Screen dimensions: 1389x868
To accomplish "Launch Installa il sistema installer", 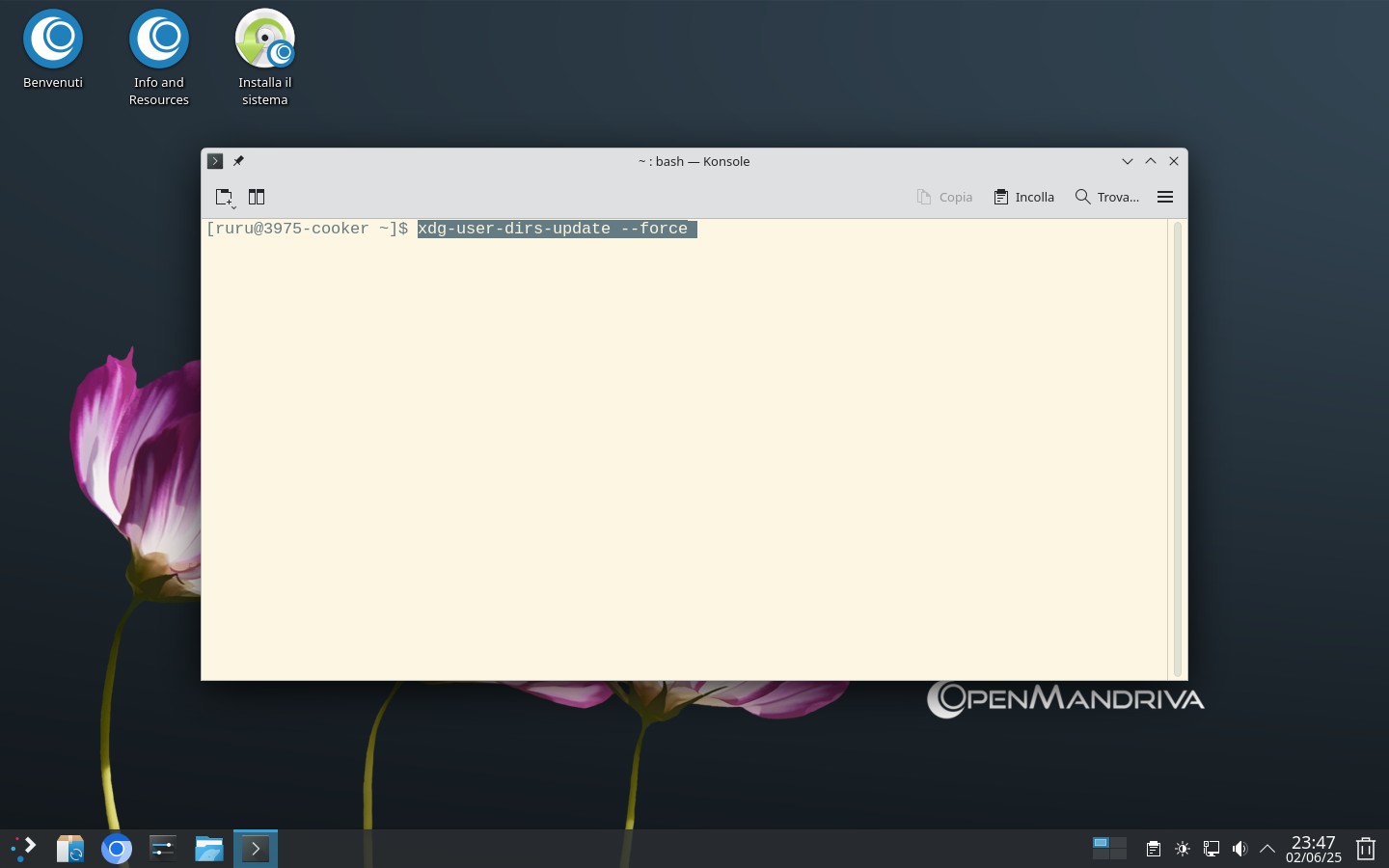I will tap(265, 58).
